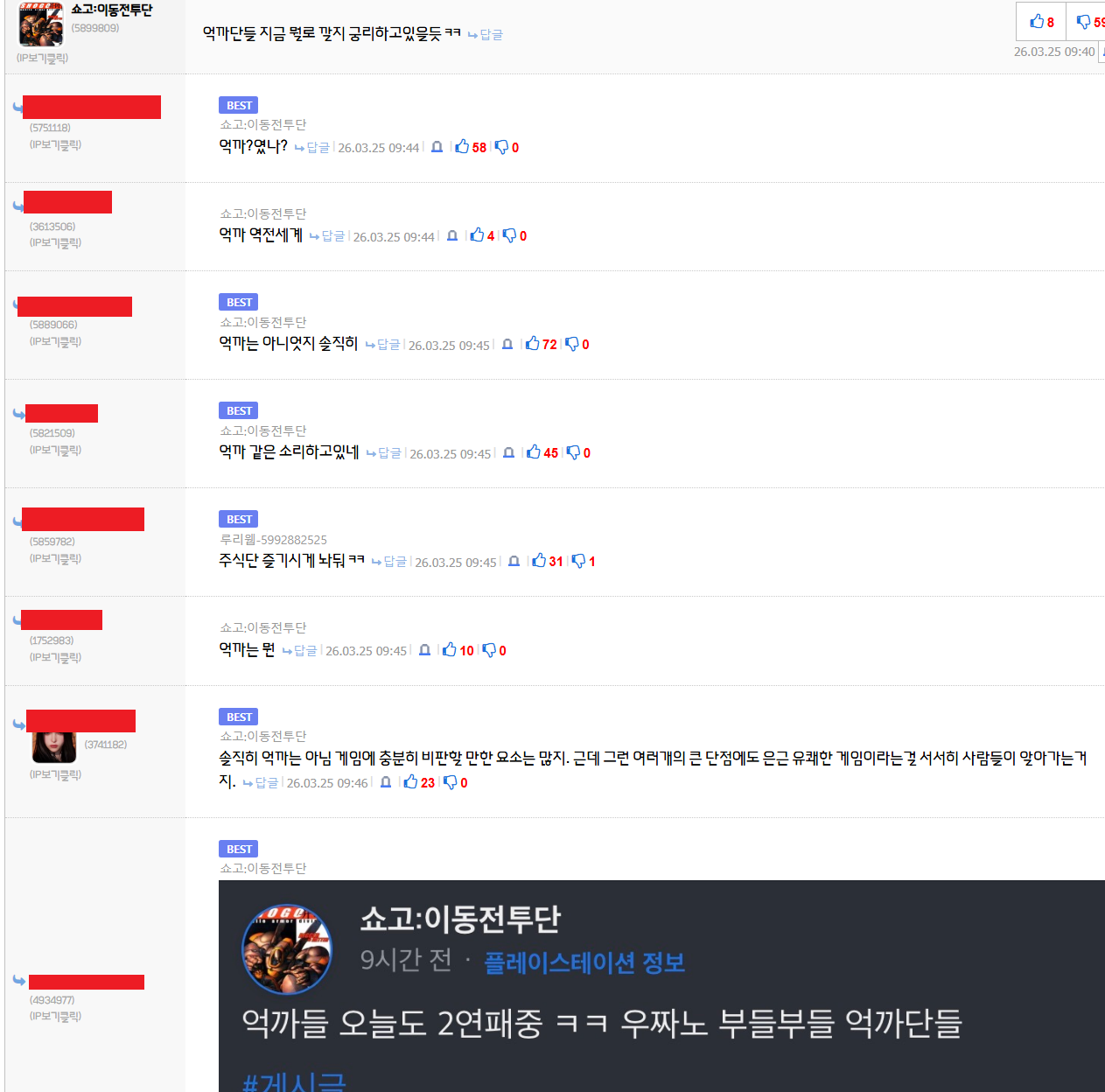Show IP of user 5821509 via IP보기클릭

[x=55, y=450]
